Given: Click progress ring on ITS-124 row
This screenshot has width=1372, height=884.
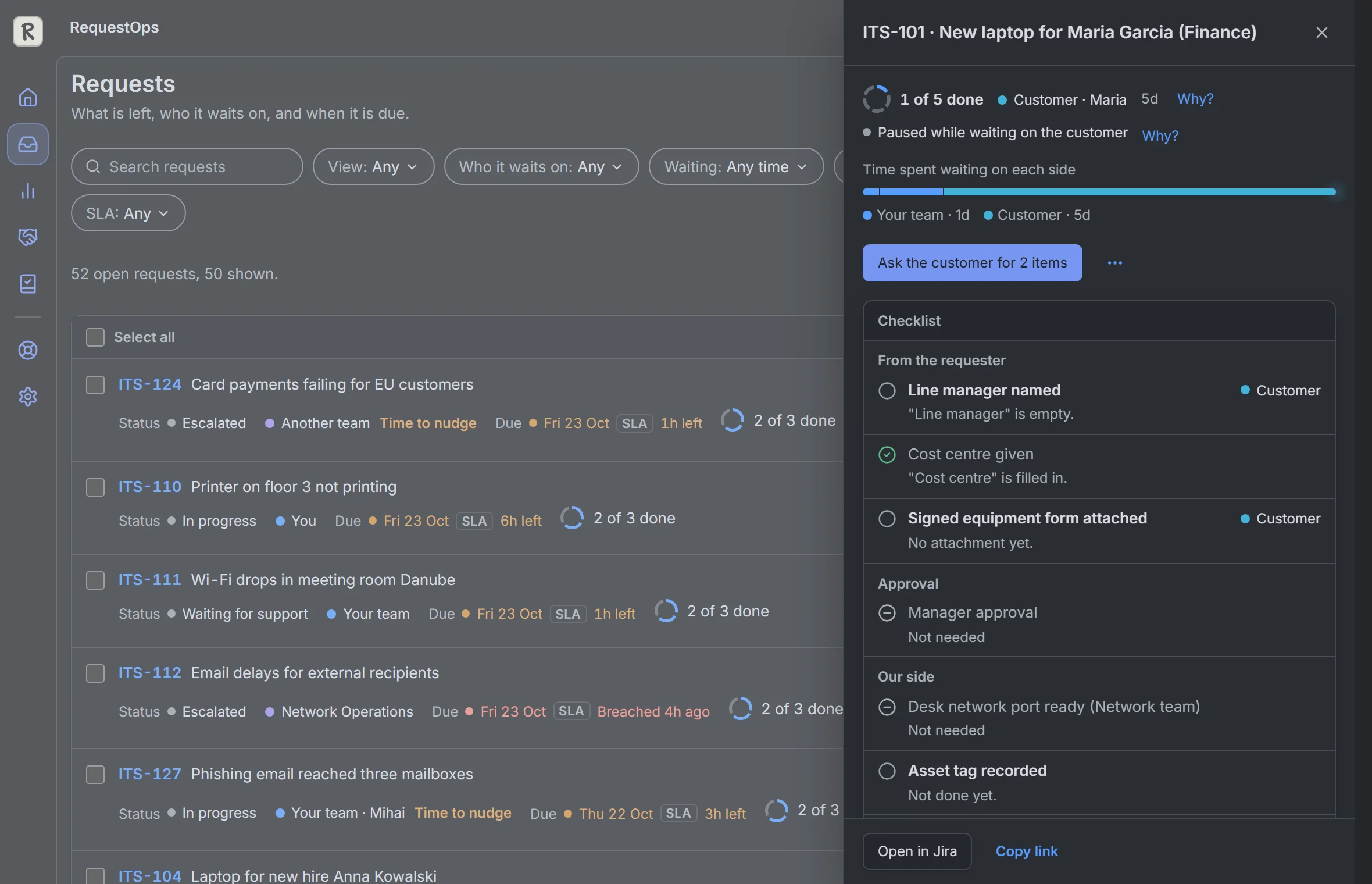Looking at the screenshot, I should [733, 420].
